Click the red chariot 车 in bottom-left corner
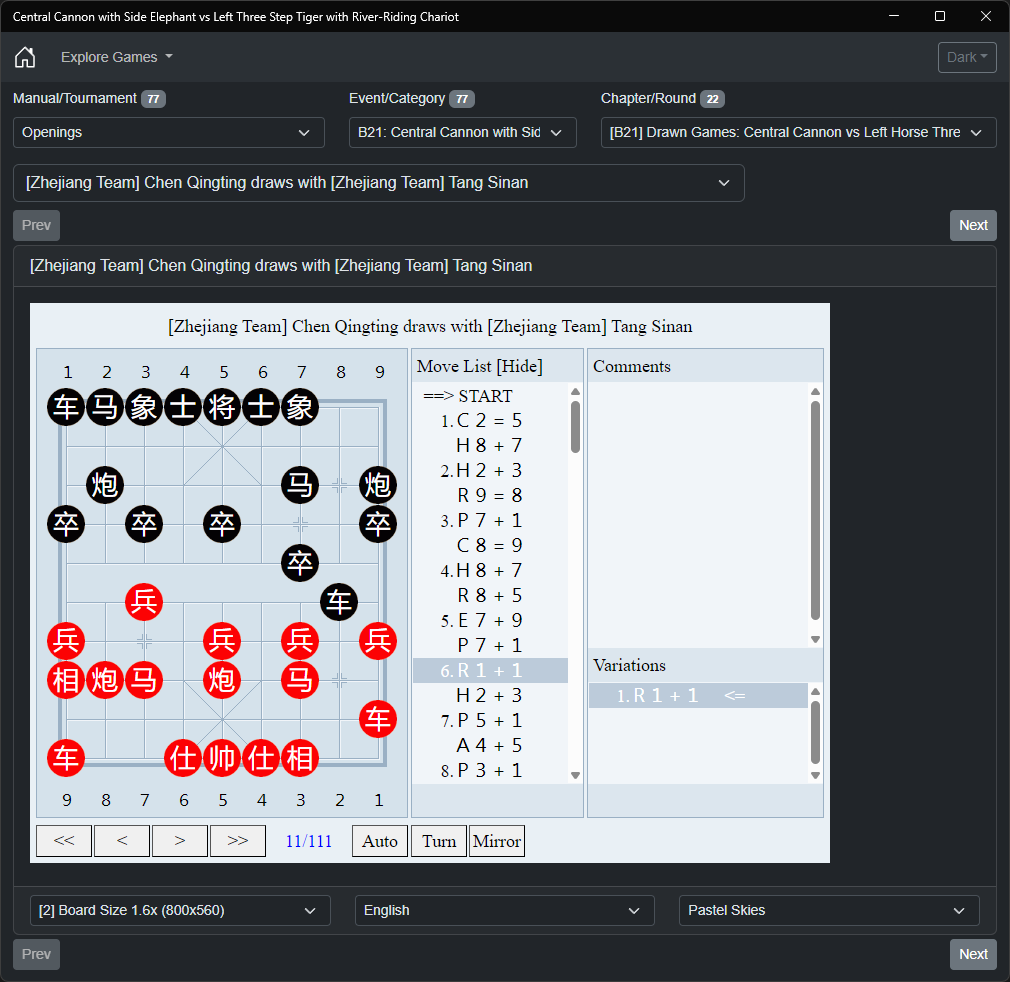 point(66,758)
